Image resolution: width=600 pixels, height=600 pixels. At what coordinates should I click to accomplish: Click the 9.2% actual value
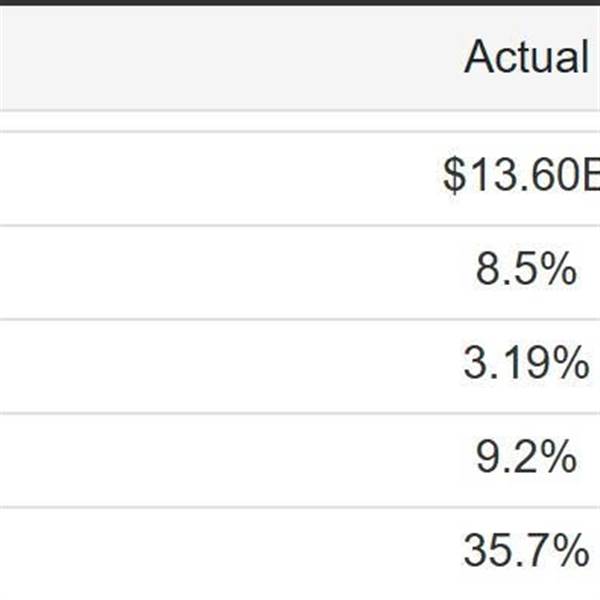click(x=526, y=458)
